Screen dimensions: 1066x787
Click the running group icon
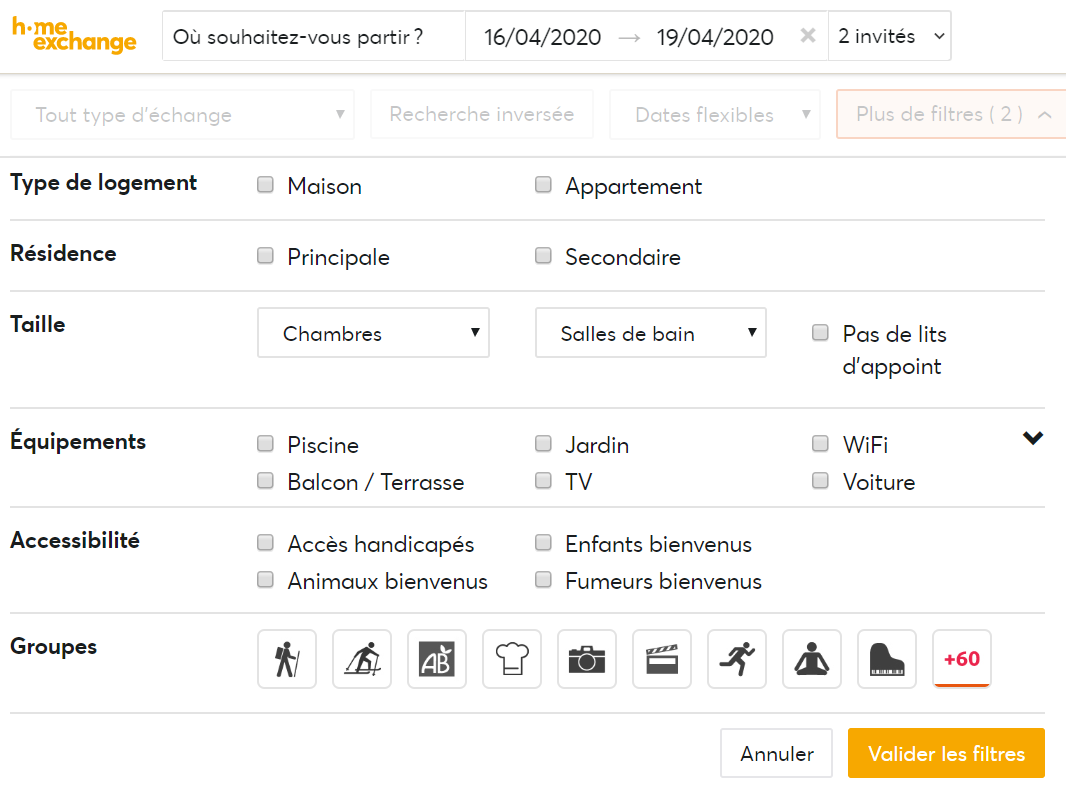click(x=737, y=659)
